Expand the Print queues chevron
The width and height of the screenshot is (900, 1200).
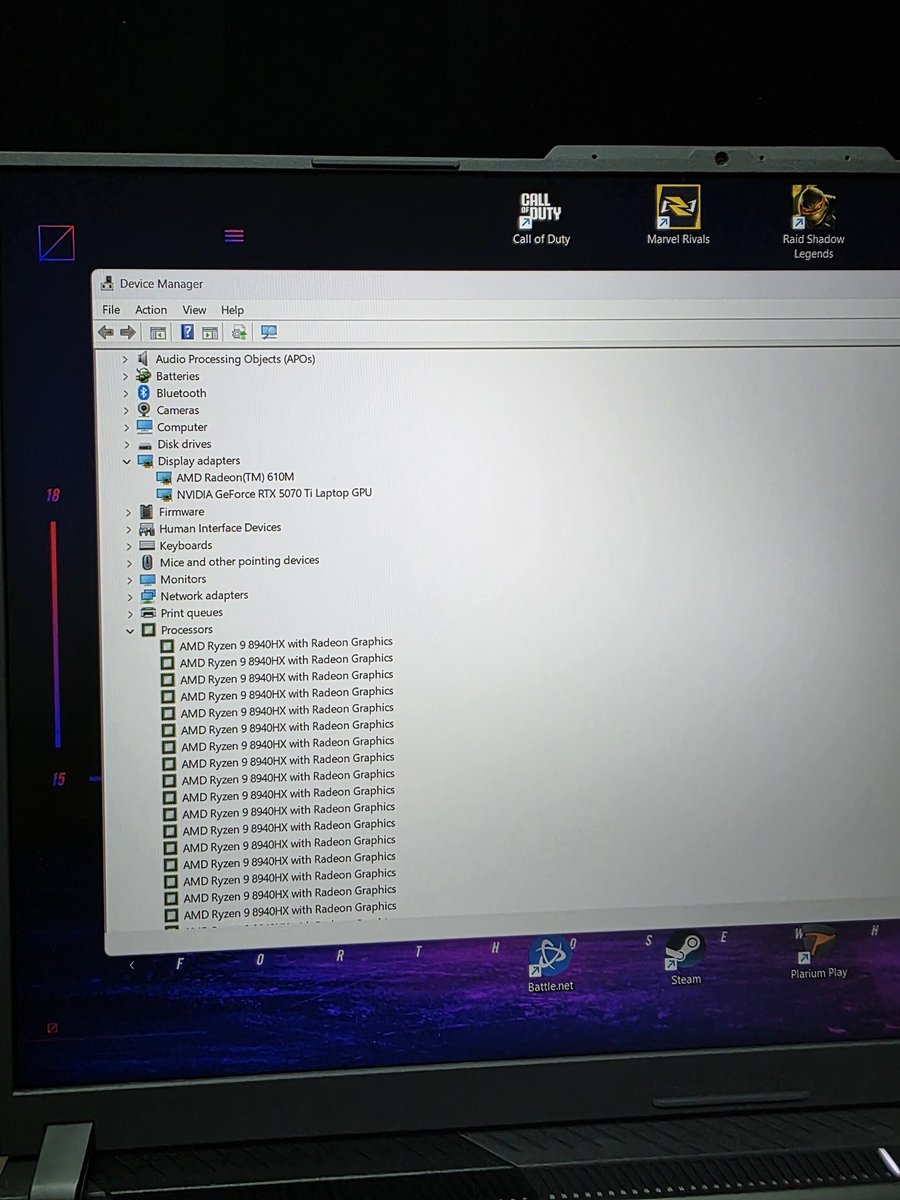[129, 613]
